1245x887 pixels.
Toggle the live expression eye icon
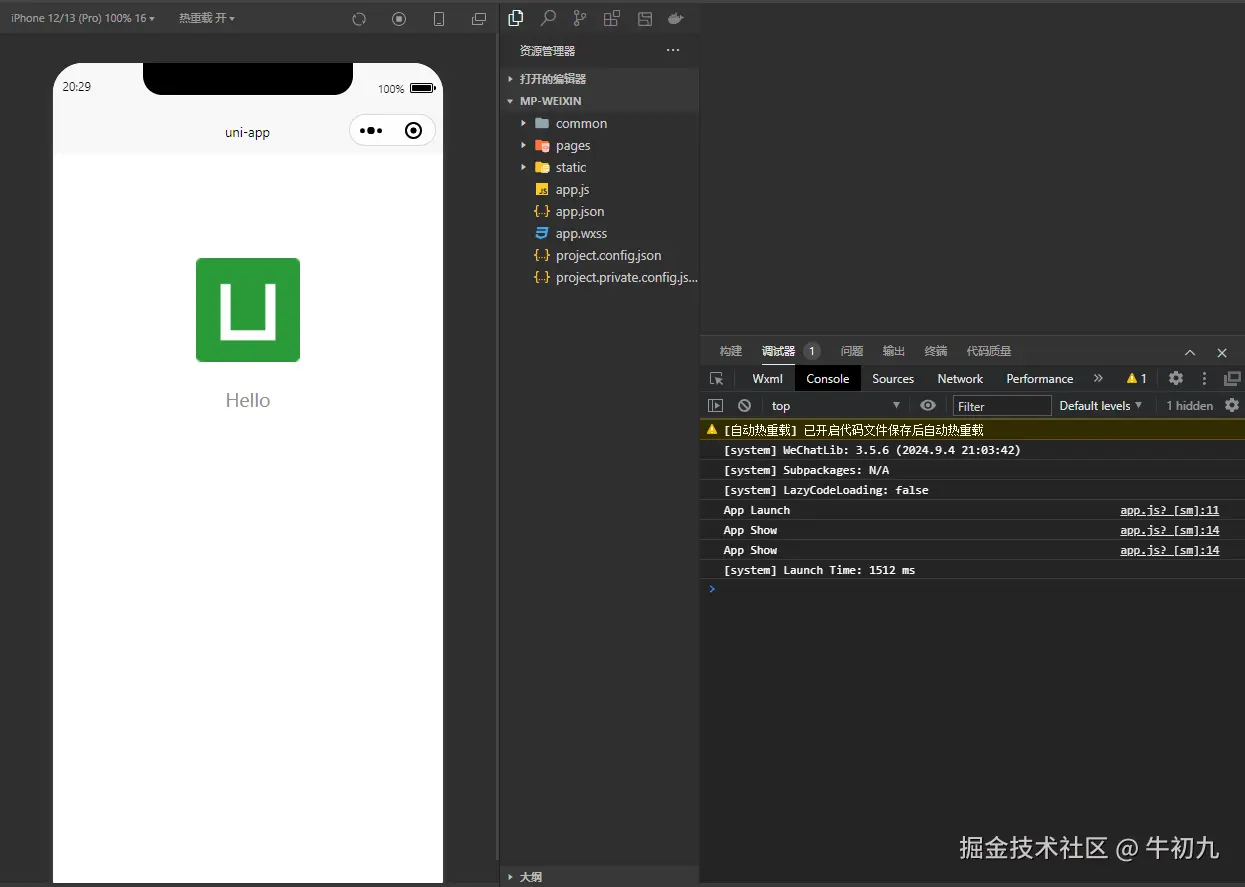click(x=928, y=405)
